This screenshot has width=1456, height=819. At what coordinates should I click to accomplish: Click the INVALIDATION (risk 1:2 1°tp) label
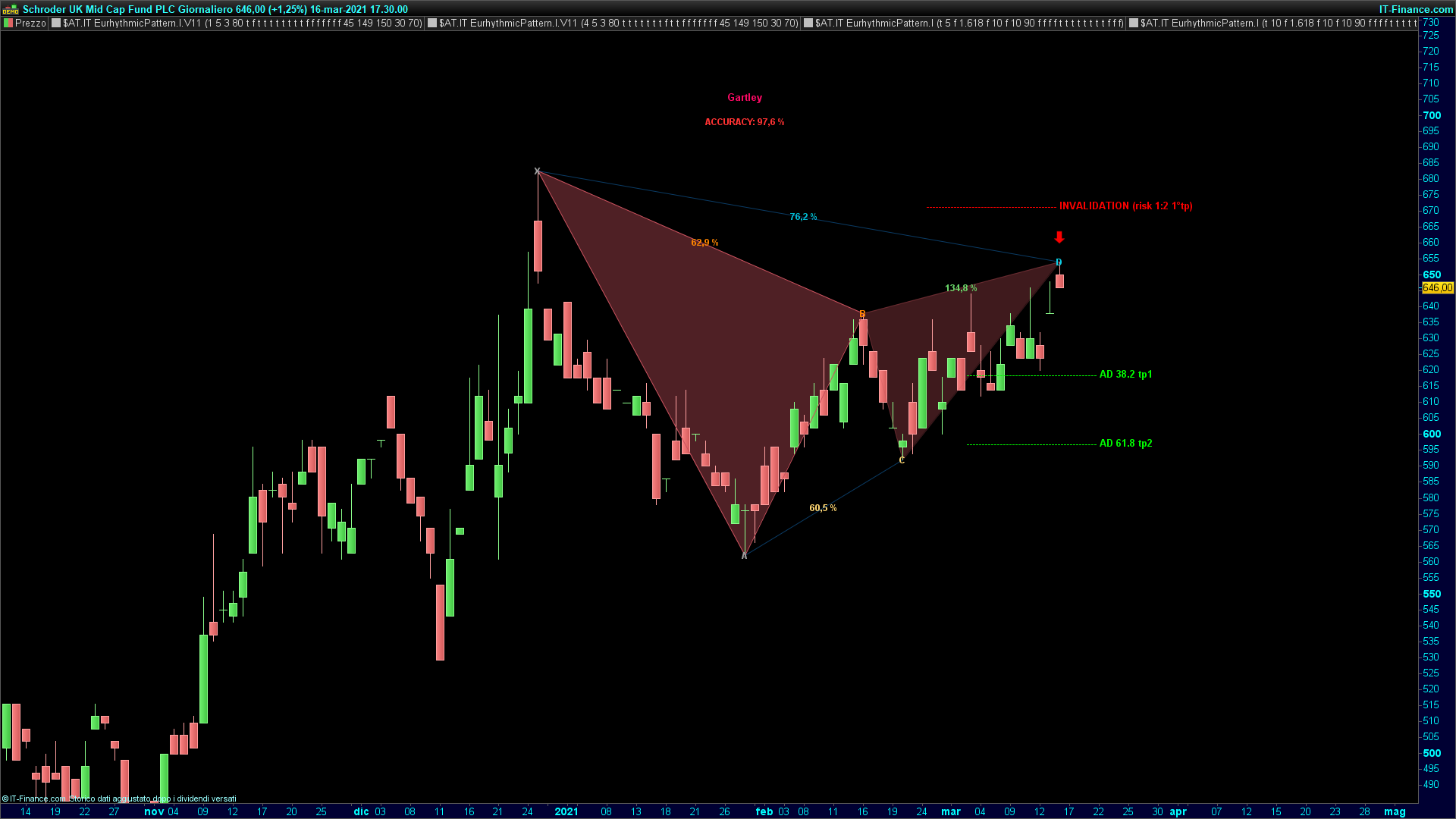(1125, 206)
